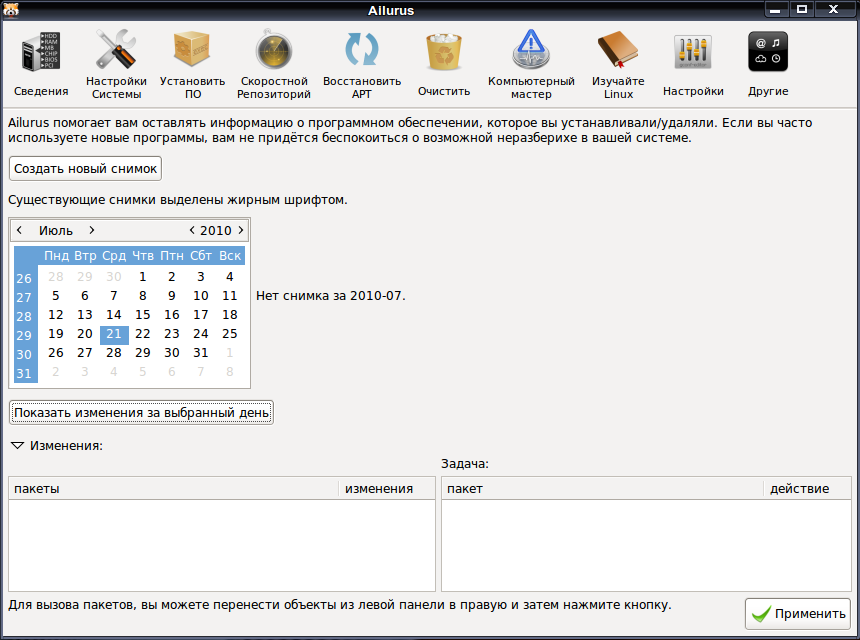The width and height of the screenshot is (860, 640).
Task: Click the Июль month label
Action: click(55, 230)
